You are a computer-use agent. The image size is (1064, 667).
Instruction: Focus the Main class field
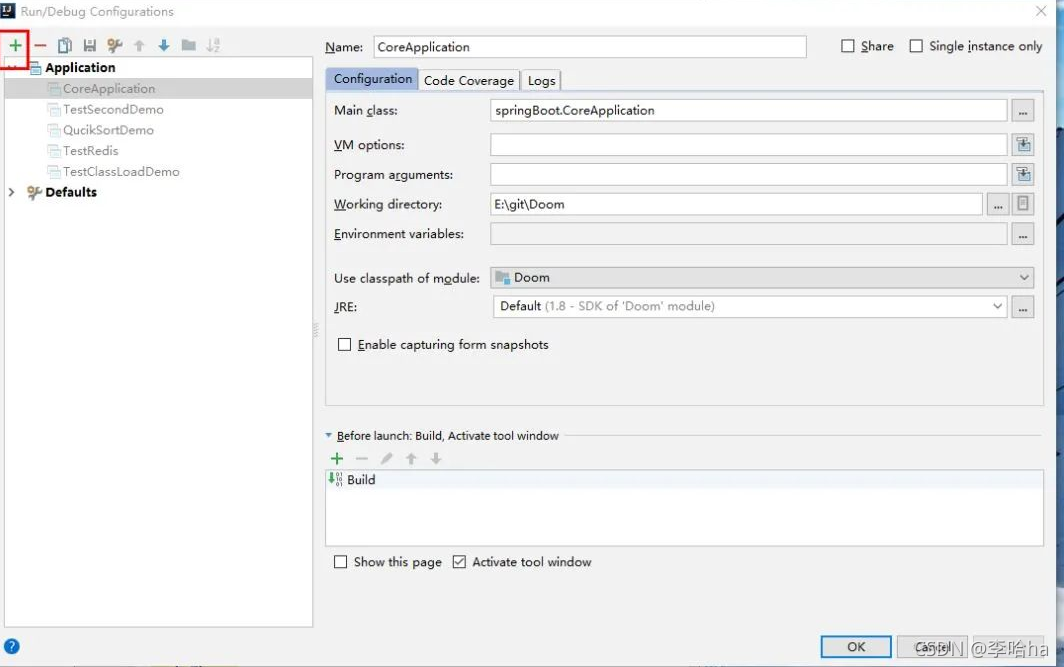748,111
